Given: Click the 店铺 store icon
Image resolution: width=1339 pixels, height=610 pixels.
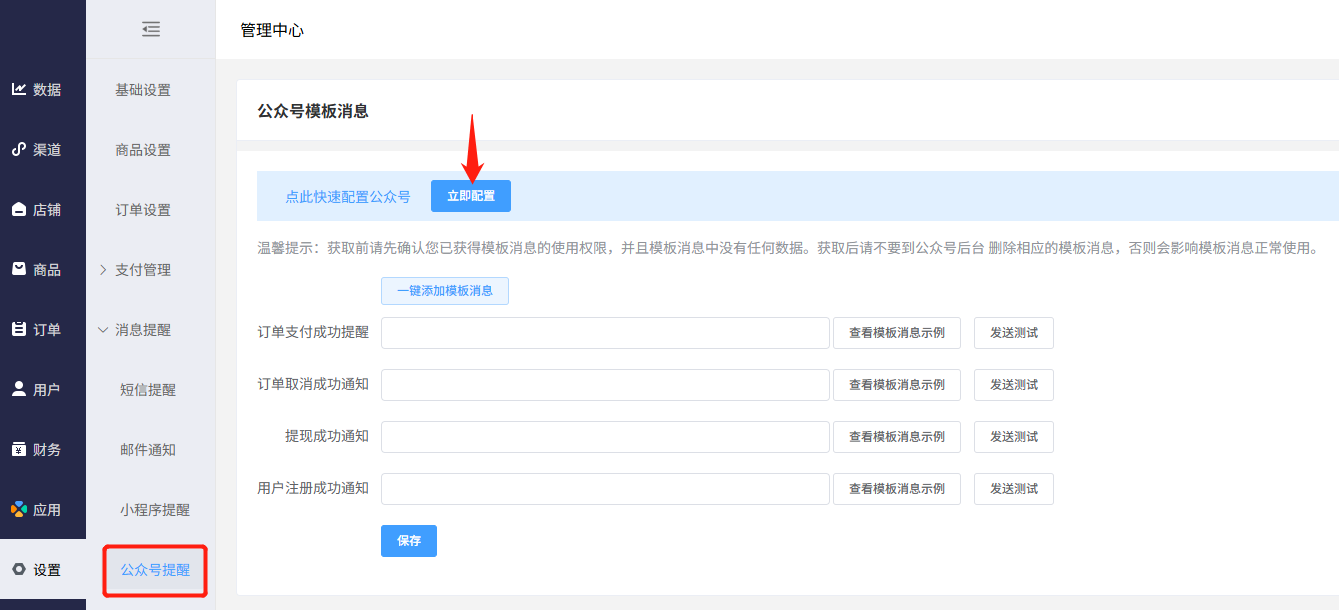Looking at the screenshot, I should coord(19,209).
